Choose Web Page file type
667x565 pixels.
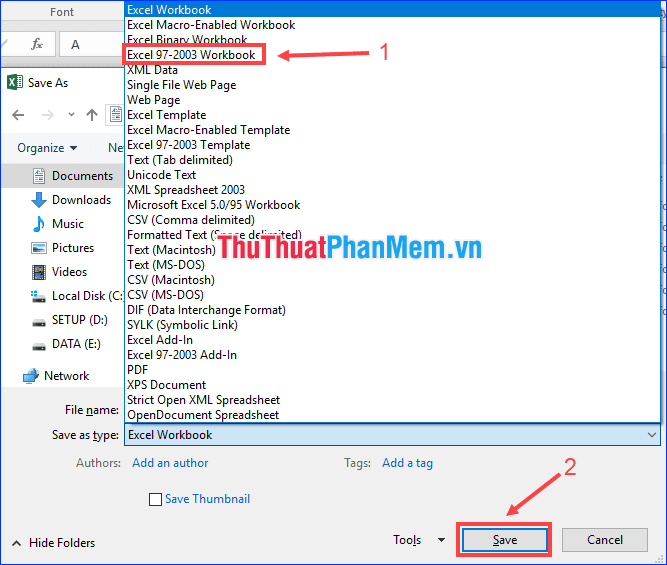pos(392,100)
